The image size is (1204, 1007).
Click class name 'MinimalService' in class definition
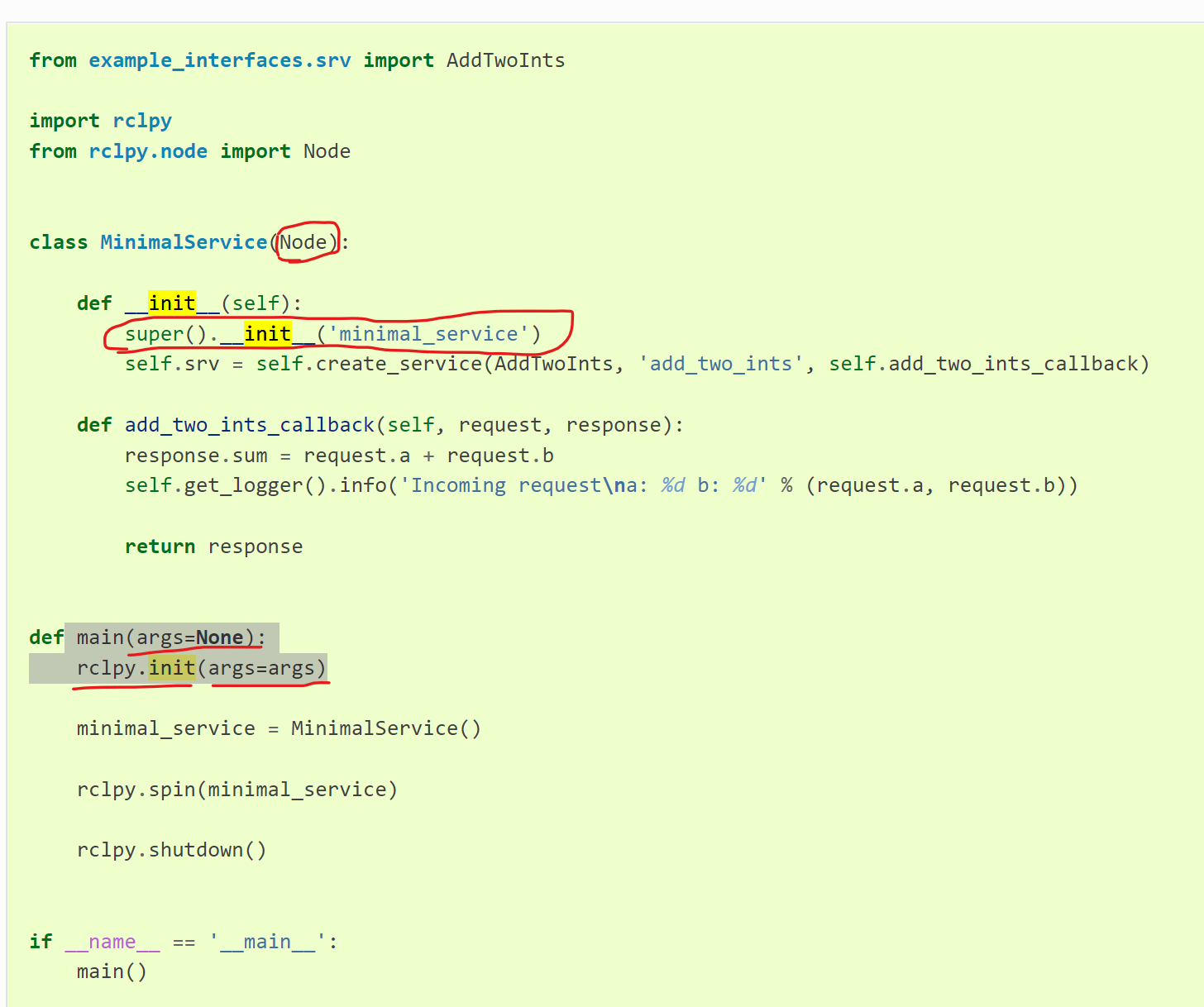184,242
